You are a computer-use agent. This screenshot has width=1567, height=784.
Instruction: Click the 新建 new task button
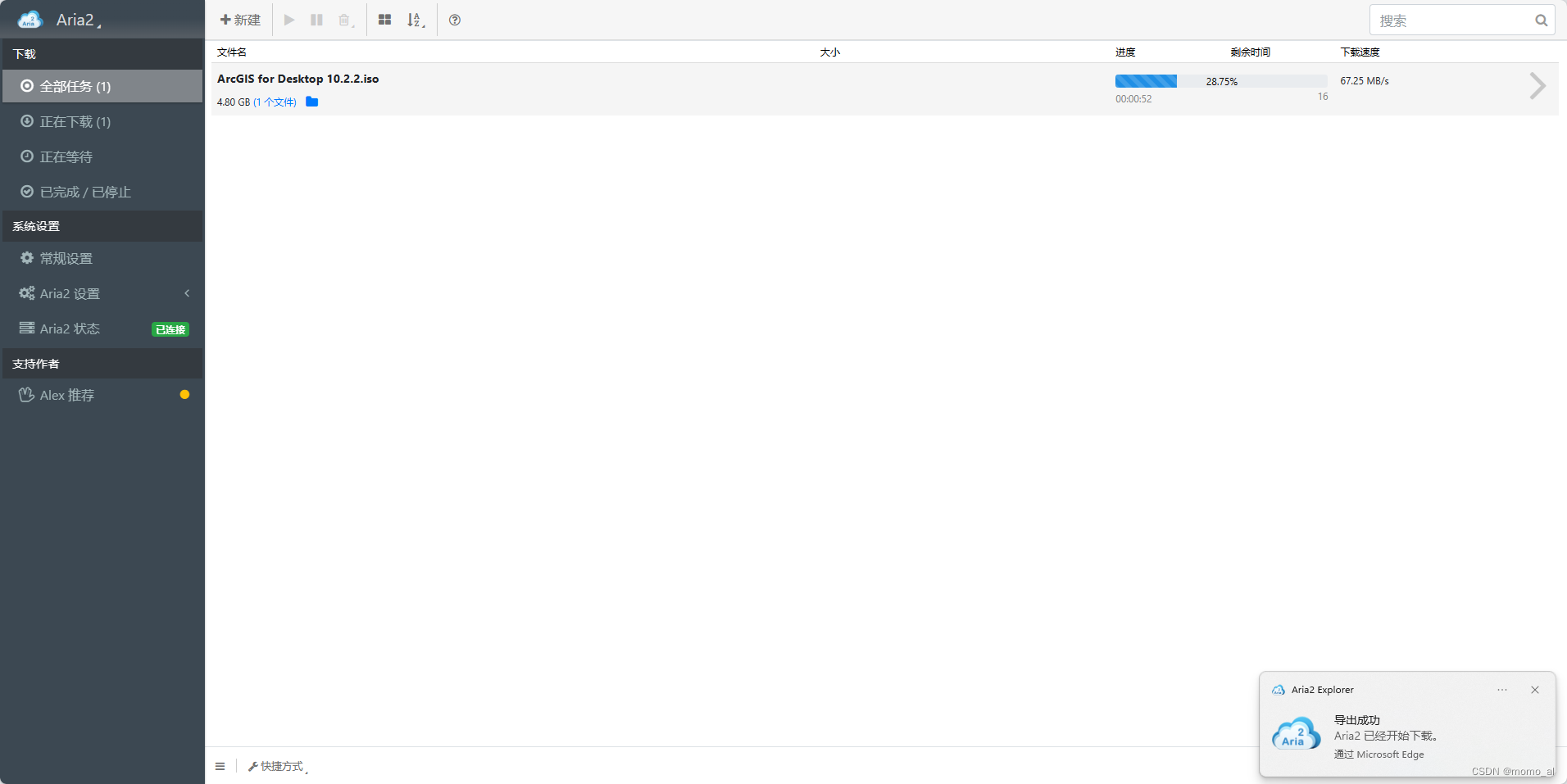click(x=240, y=20)
